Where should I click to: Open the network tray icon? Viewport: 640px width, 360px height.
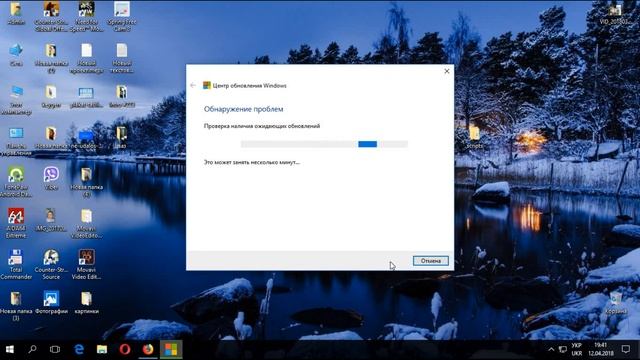pos(563,349)
